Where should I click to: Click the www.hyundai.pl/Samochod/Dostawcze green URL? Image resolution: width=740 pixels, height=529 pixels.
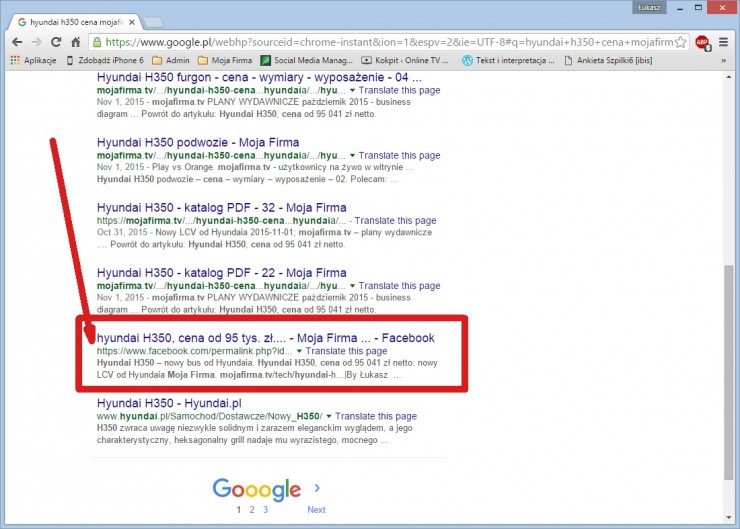pos(210,416)
